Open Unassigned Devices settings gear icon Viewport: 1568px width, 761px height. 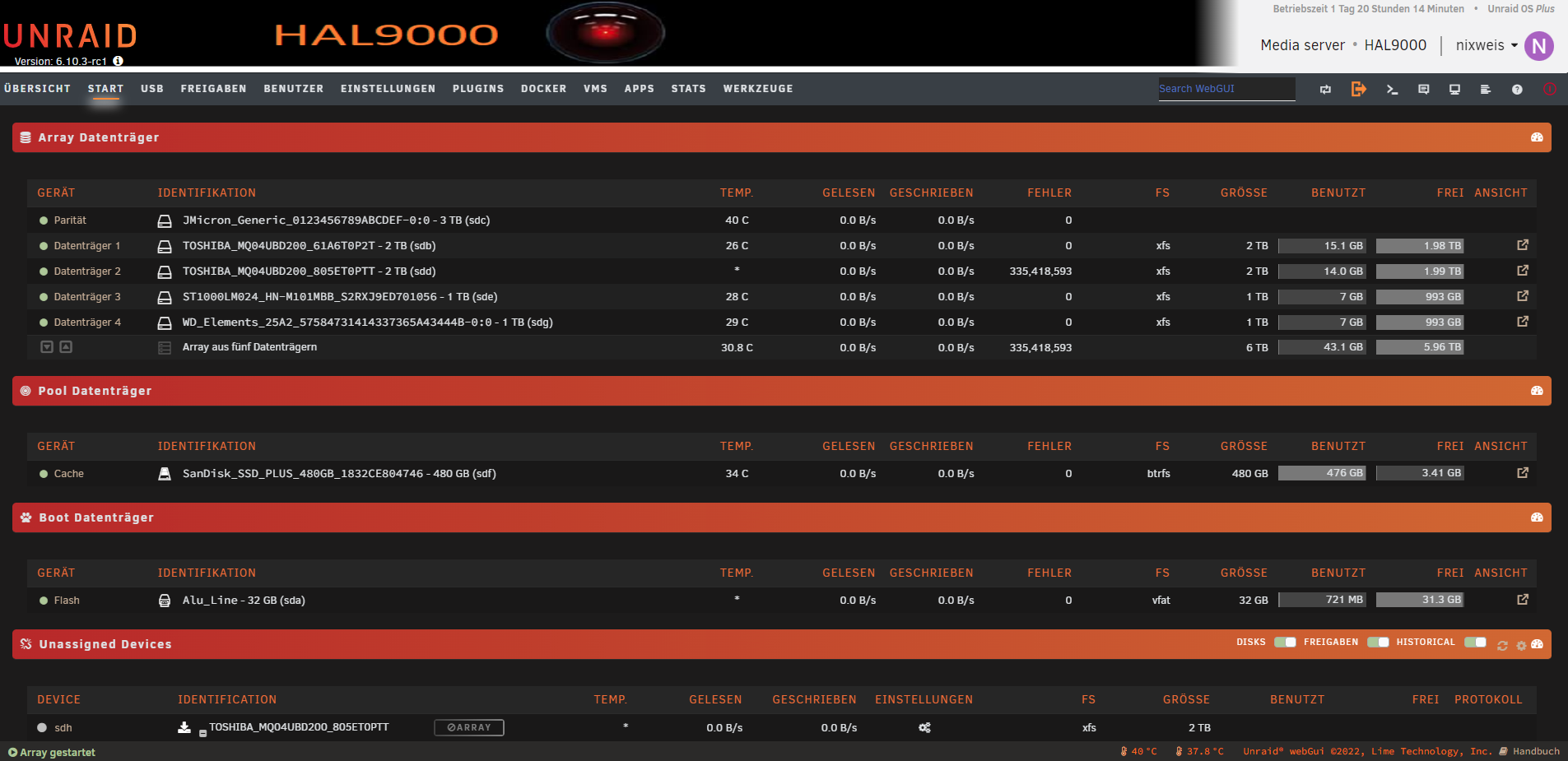coord(1521,646)
